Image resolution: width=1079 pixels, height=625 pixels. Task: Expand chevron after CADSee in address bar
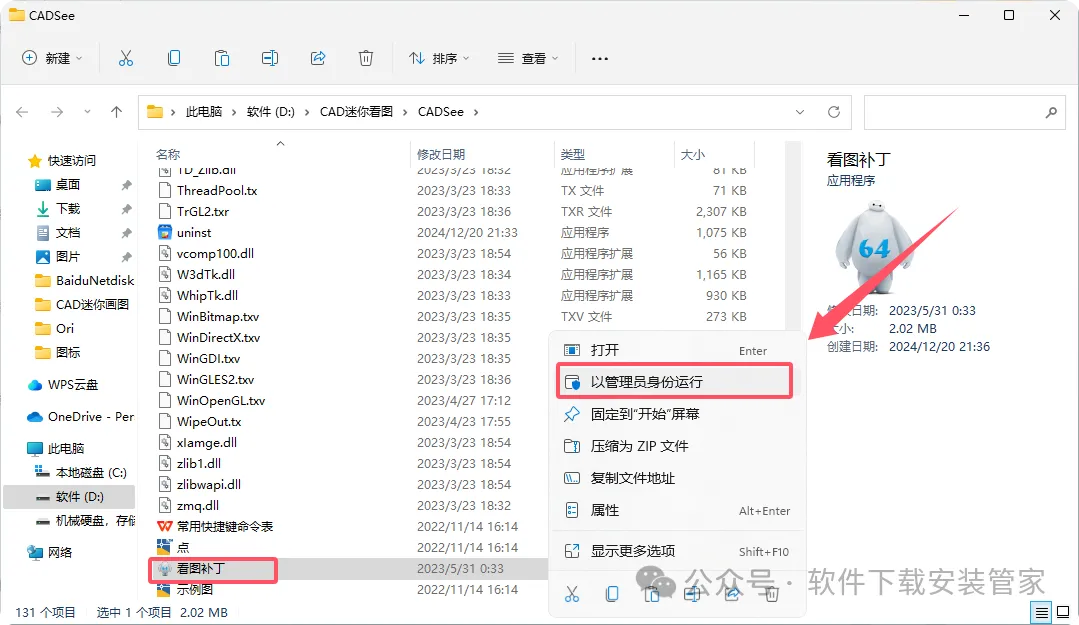[476, 112]
